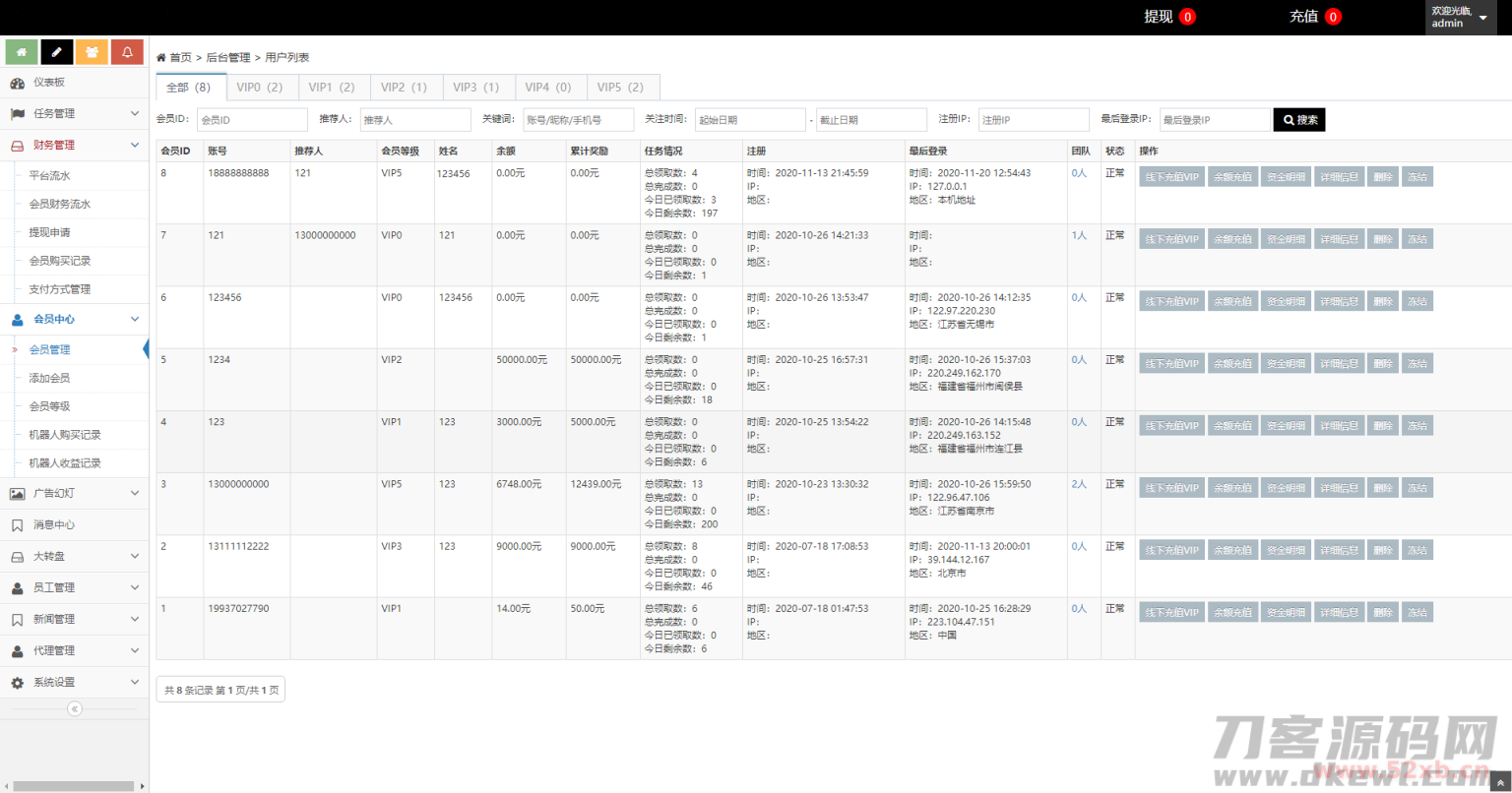This screenshot has height=793, width=1512.
Task: Click the flag icon next to 任务管理
Action: (x=19, y=113)
